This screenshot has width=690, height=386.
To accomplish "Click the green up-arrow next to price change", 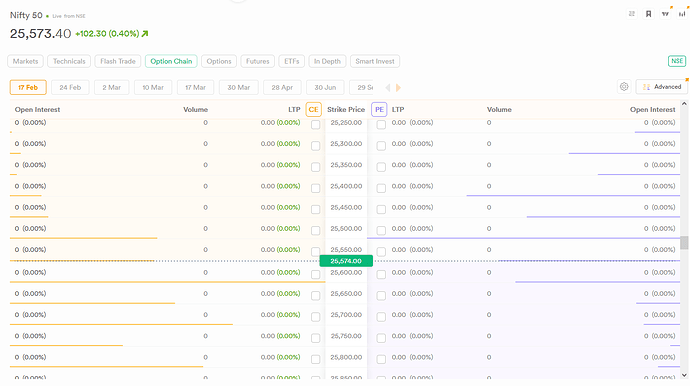I will point(145,33).
